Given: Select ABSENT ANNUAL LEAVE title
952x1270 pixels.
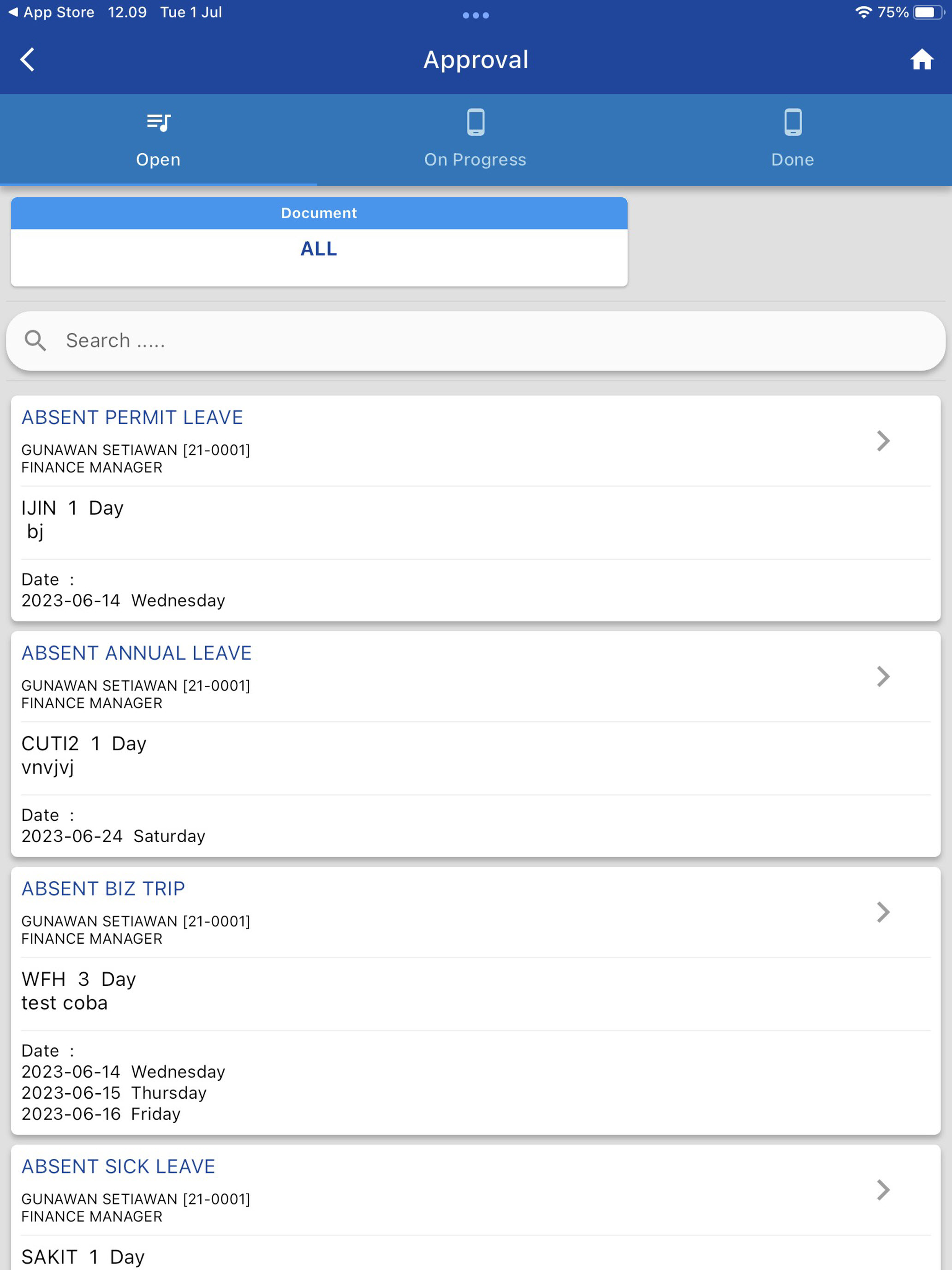Looking at the screenshot, I should [x=137, y=653].
